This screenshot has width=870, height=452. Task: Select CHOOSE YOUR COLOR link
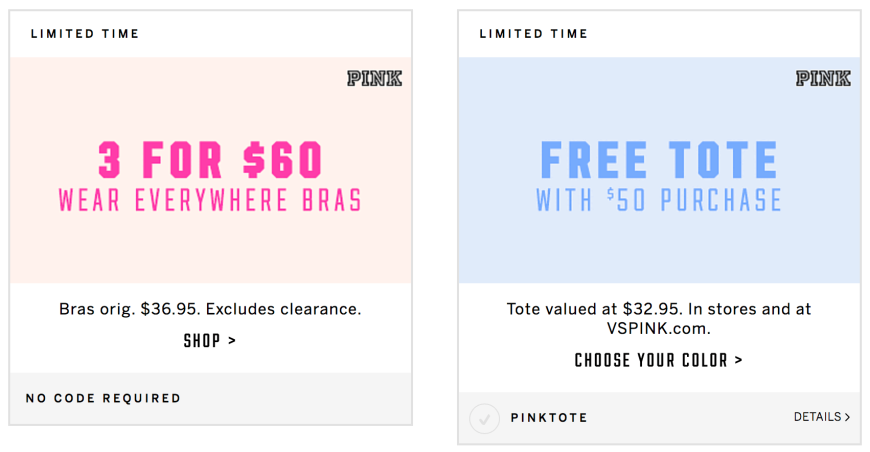point(658,360)
